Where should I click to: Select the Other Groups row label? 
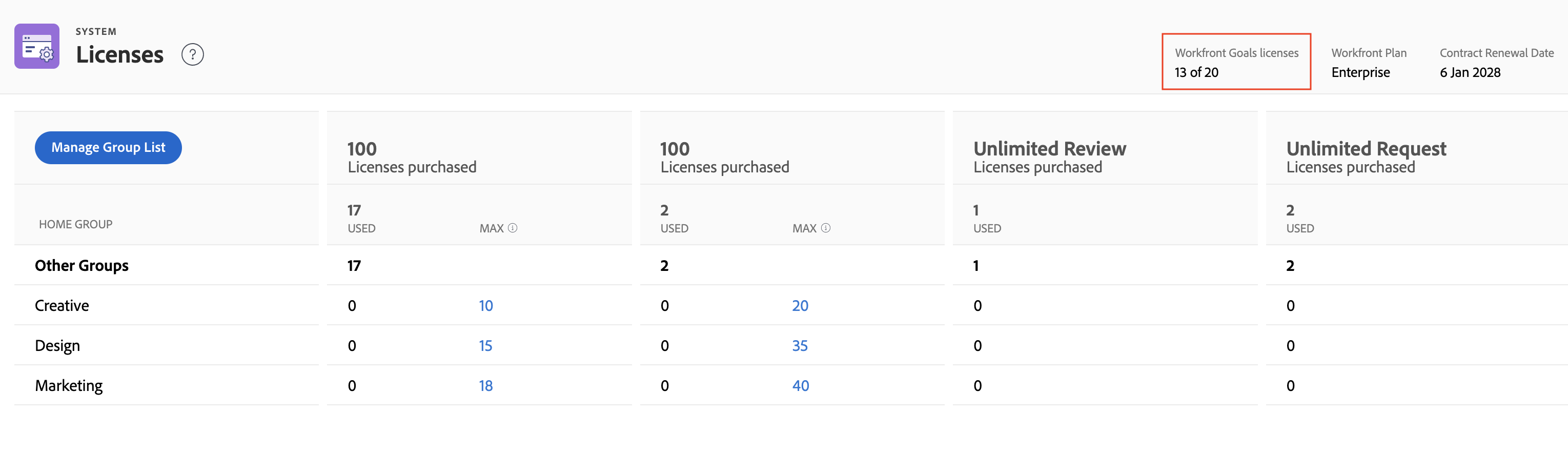pos(82,266)
